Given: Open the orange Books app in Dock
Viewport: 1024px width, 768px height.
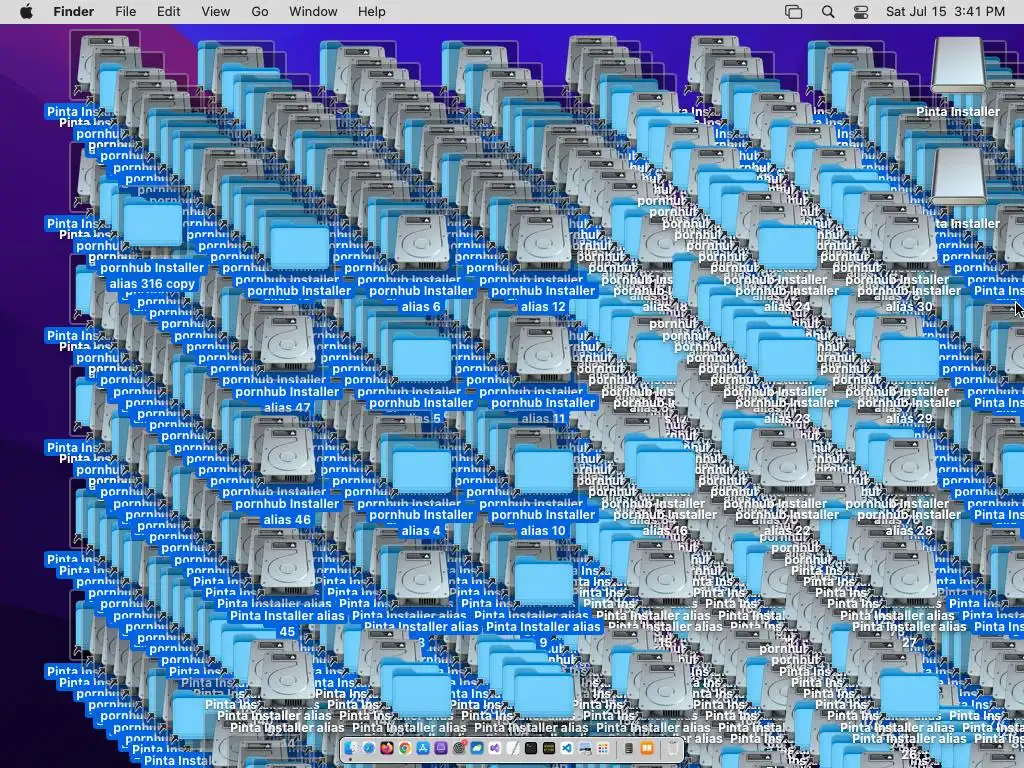Looking at the screenshot, I should (x=647, y=748).
